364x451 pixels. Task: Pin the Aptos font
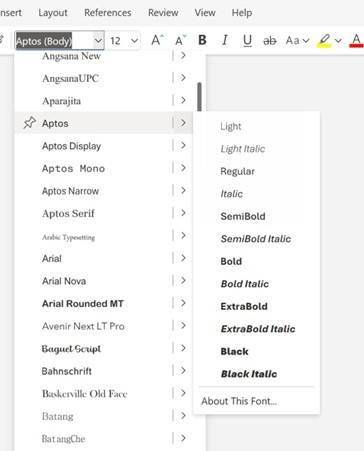tap(29, 123)
